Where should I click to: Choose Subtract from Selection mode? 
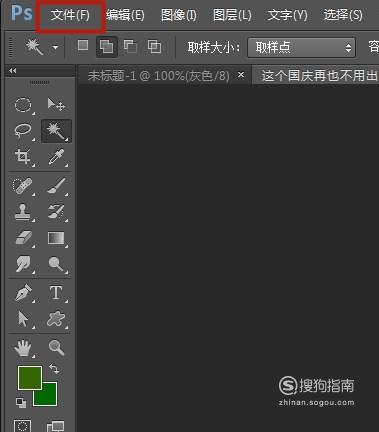(130, 46)
